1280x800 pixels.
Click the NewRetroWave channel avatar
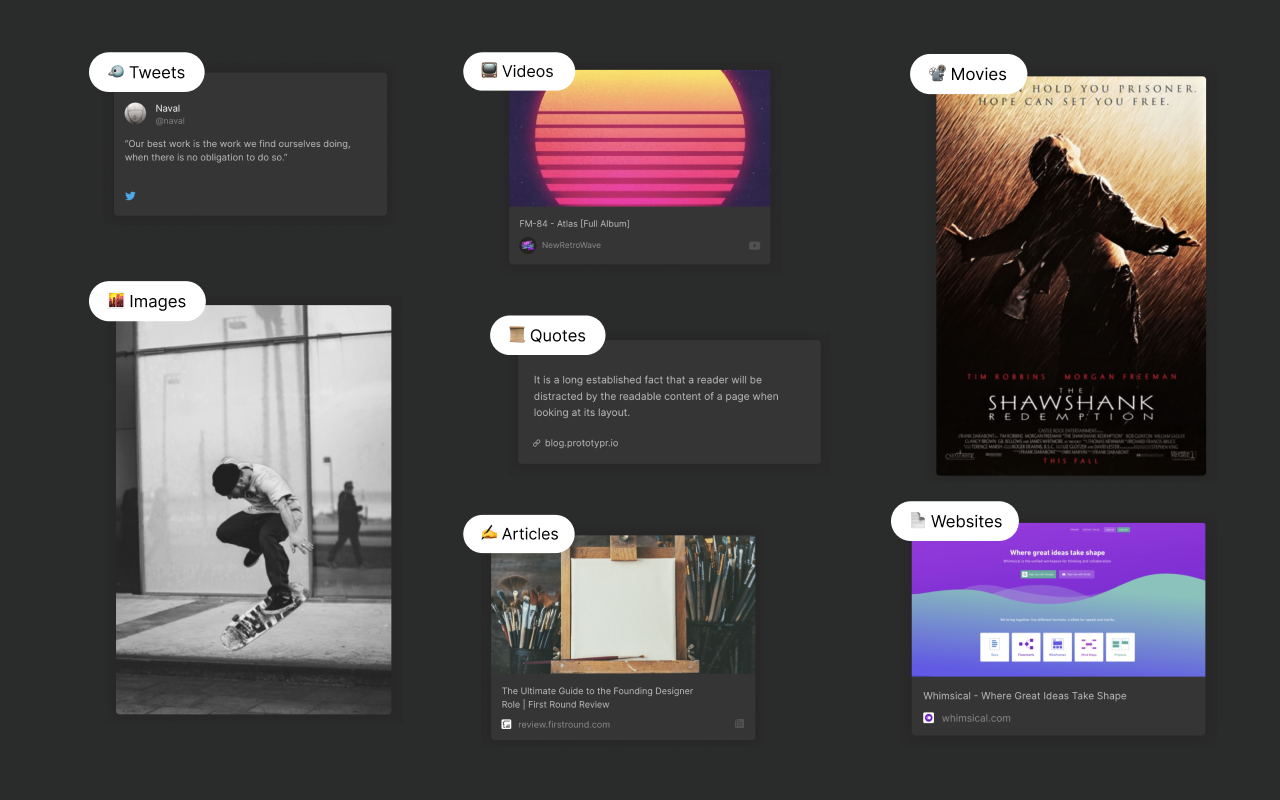527,245
